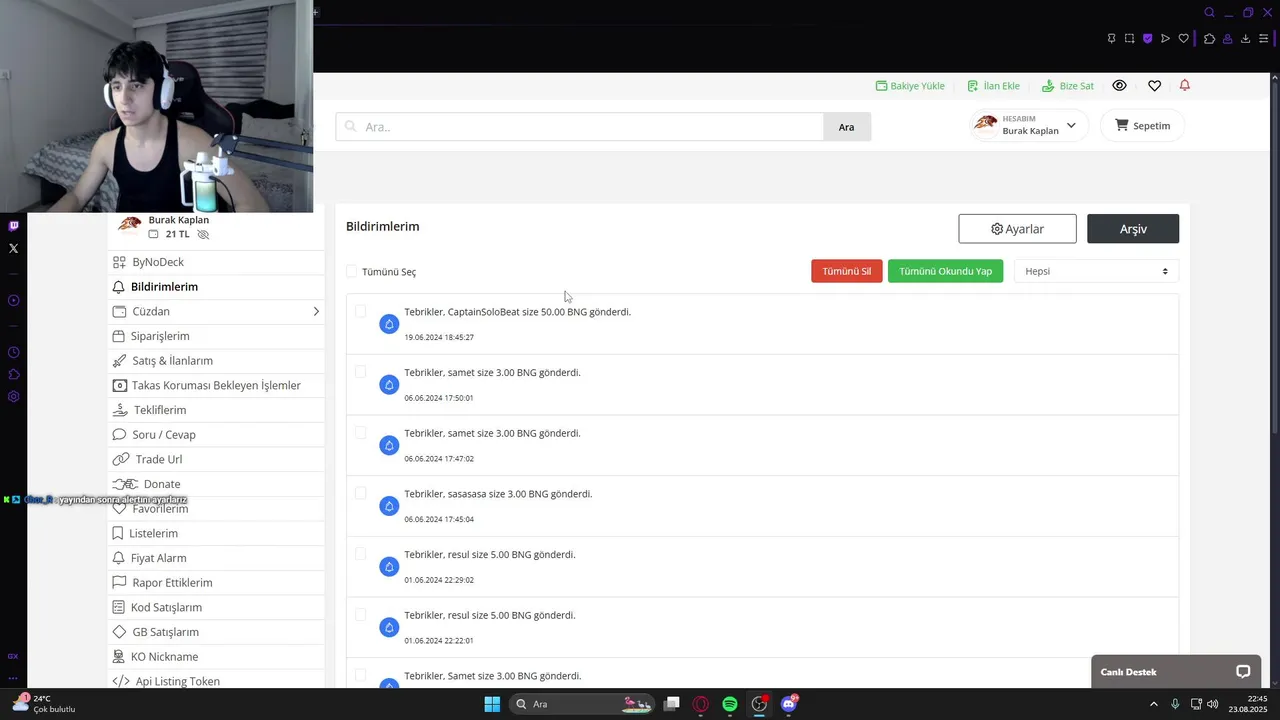Click the GX corner icon in sidebar
Viewport: 1280px width, 720px height.
[13, 656]
